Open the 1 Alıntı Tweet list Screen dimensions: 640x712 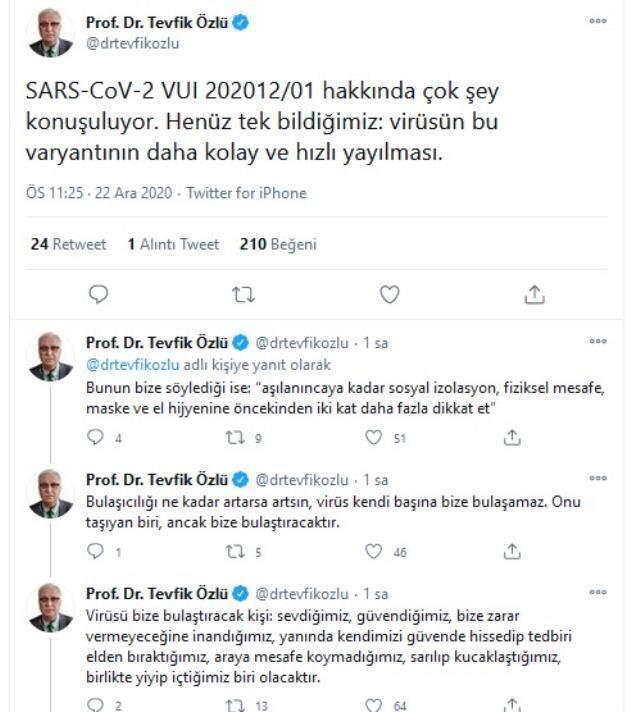[x=173, y=244]
